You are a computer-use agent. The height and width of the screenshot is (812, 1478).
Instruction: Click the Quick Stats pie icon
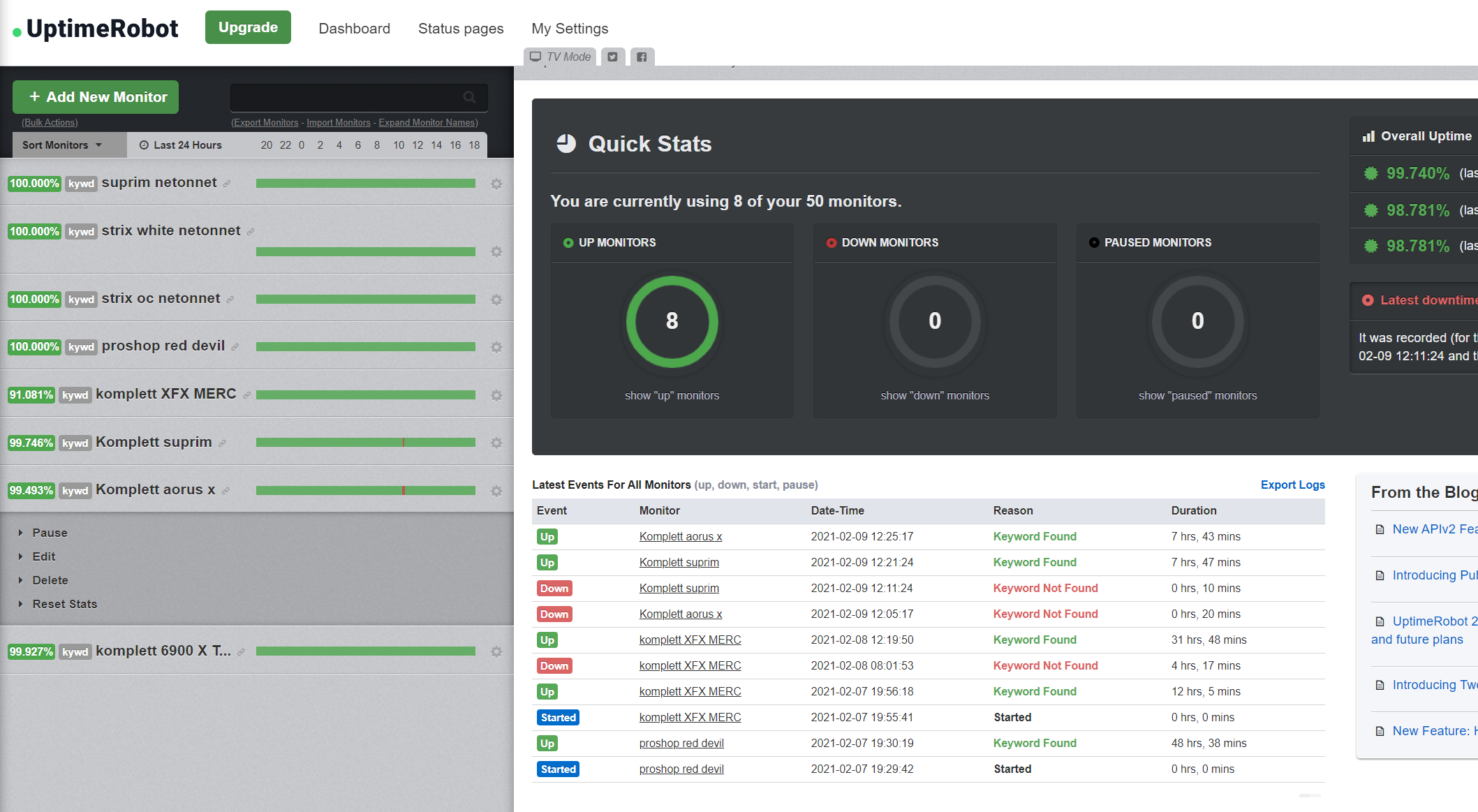(x=566, y=143)
